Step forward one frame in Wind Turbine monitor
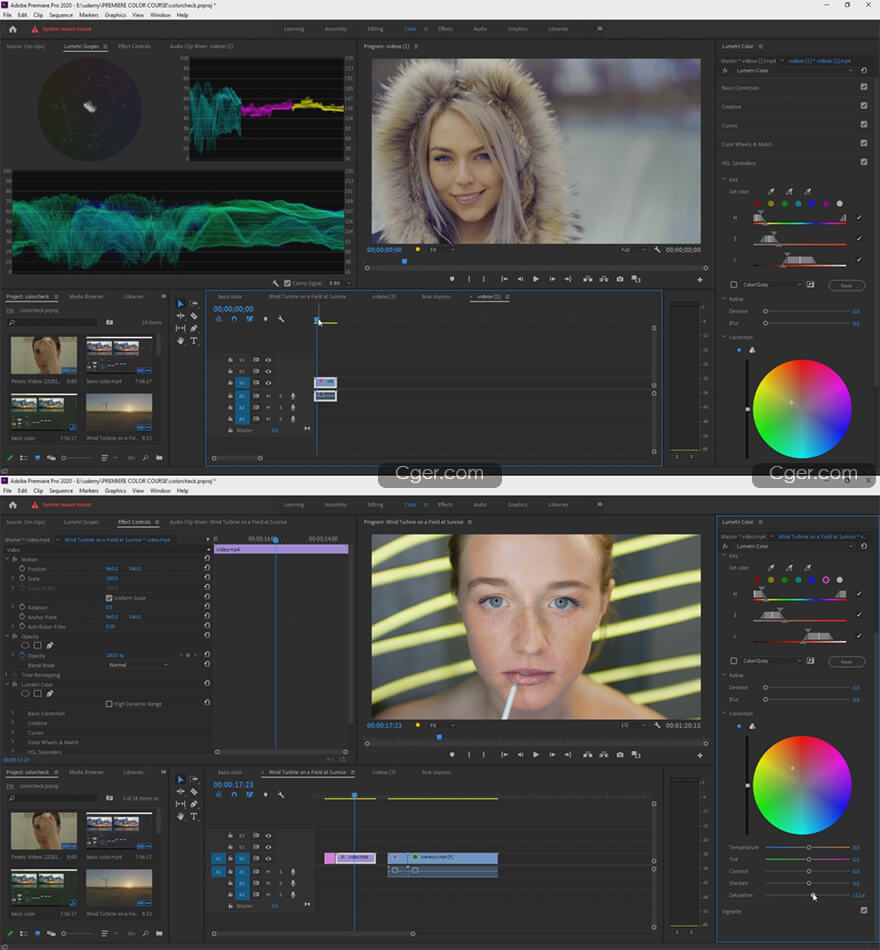 point(552,755)
